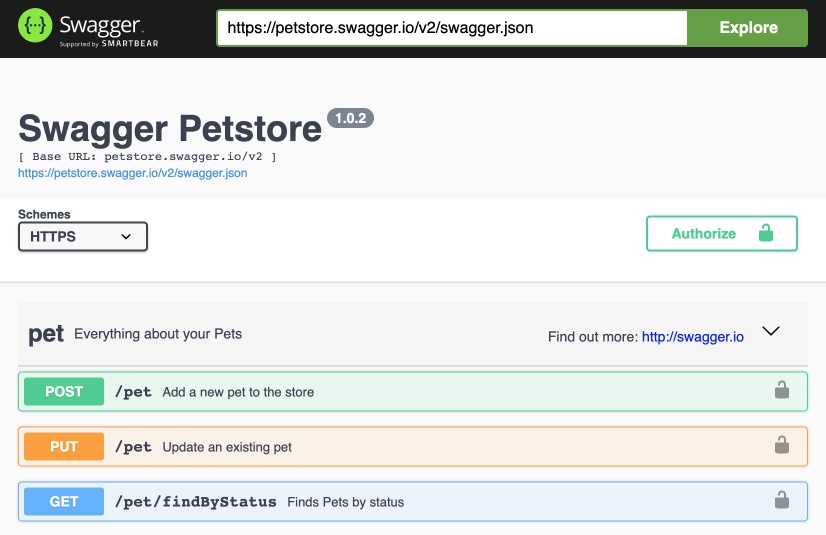Click the Swagger logo icon

coord(35,25)
